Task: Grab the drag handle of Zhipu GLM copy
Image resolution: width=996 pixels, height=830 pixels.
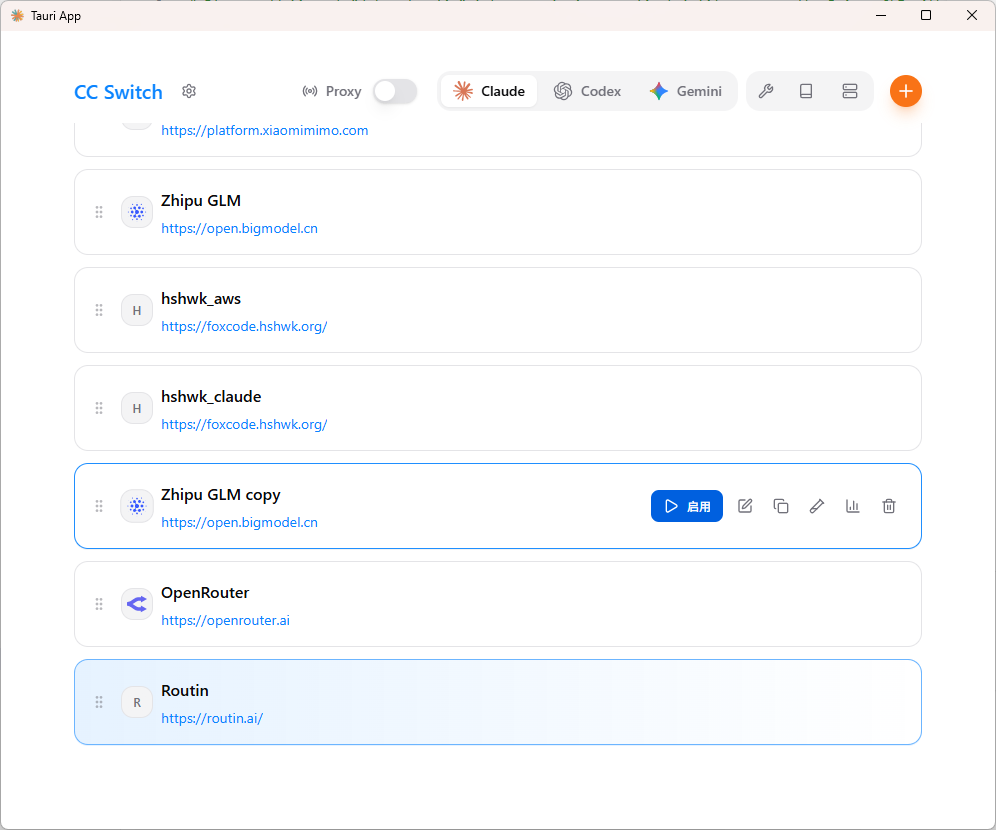Action: pos(99,506)
